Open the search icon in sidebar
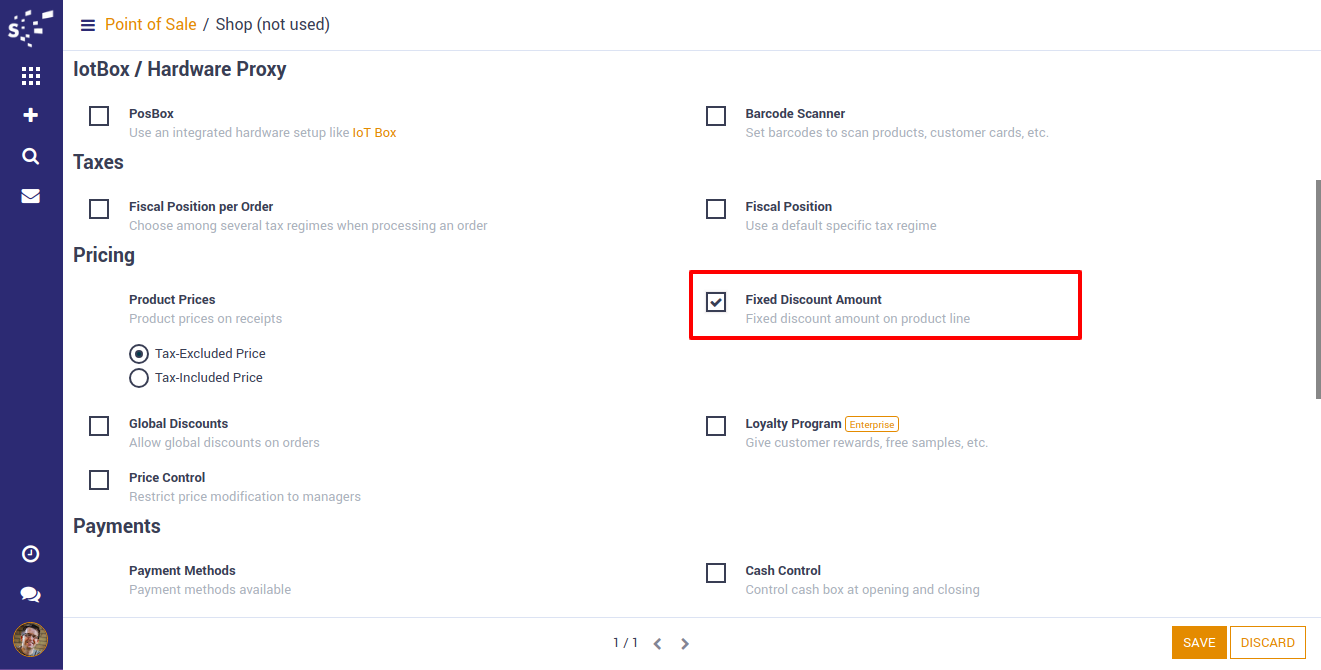Viewport: 1321px width, 670px height. click(31, 156)
